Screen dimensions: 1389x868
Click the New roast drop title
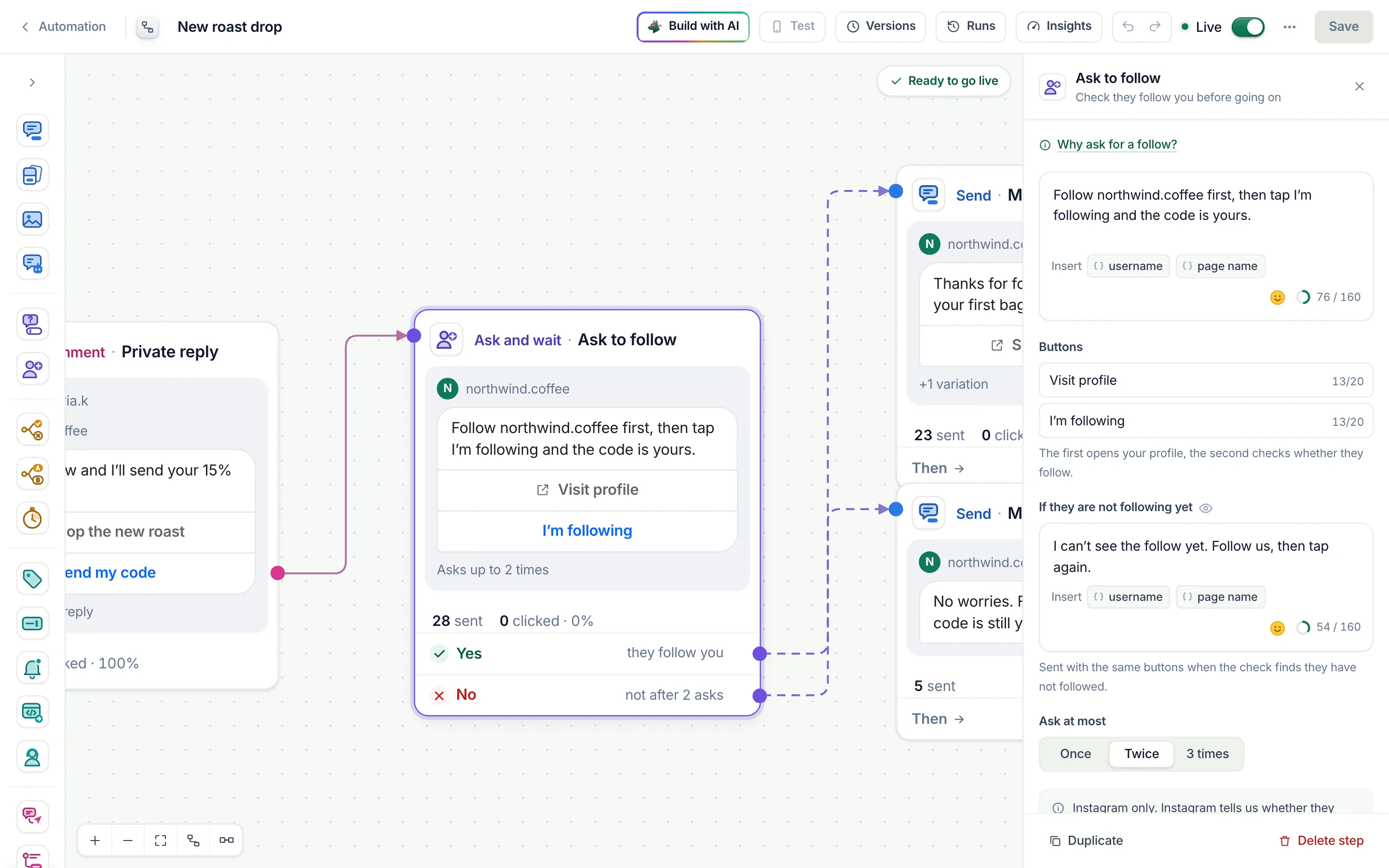click(230, 27)
